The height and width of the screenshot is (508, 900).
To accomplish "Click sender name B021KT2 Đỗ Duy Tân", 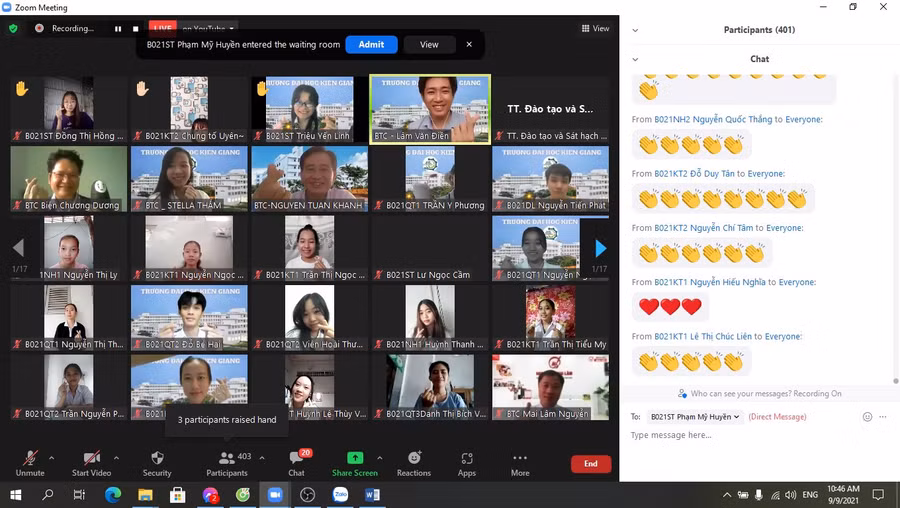I will pyautogui.click(x=695, y=173).
